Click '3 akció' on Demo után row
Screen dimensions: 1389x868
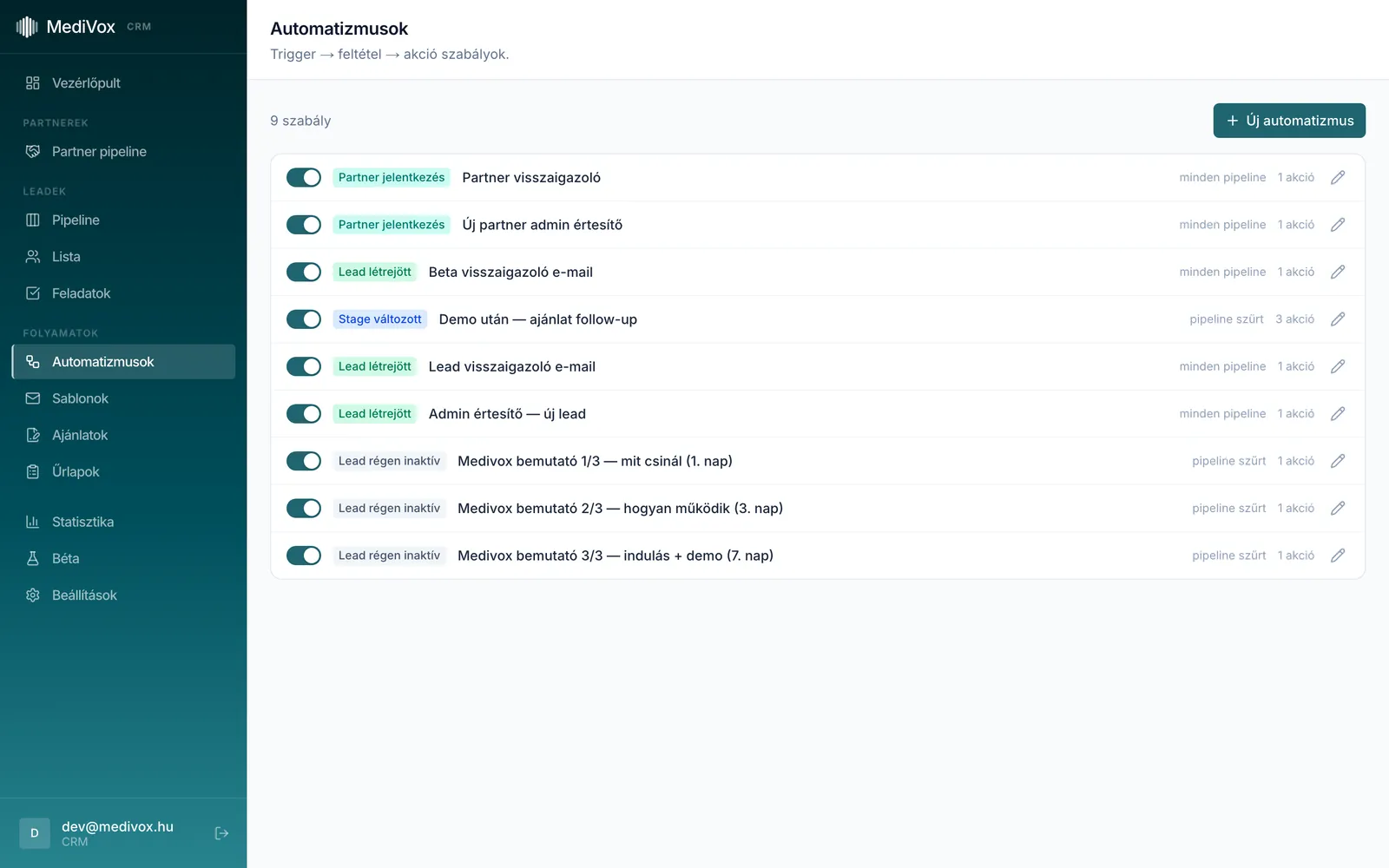[1294, 319]
